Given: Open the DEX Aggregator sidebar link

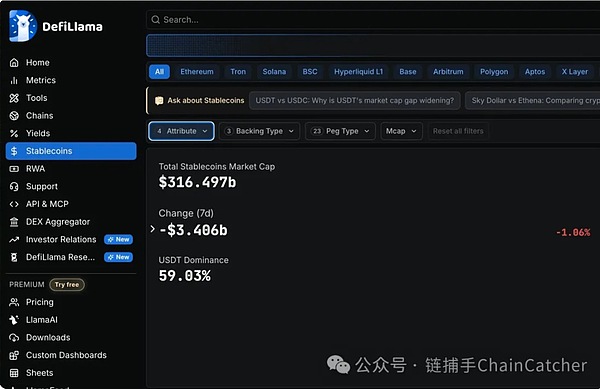Looking at the screenshot, I should (71, 222).
